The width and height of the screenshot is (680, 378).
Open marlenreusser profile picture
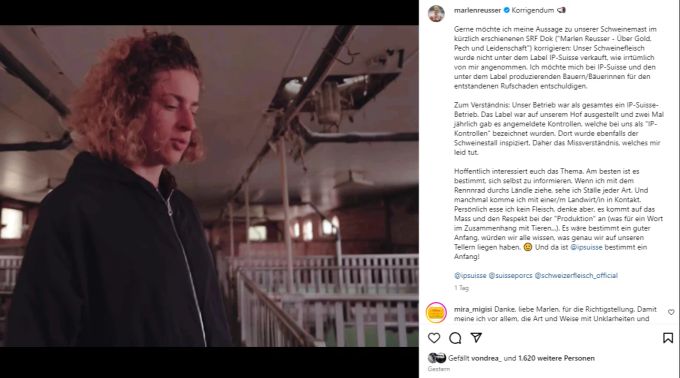(436, 13)
